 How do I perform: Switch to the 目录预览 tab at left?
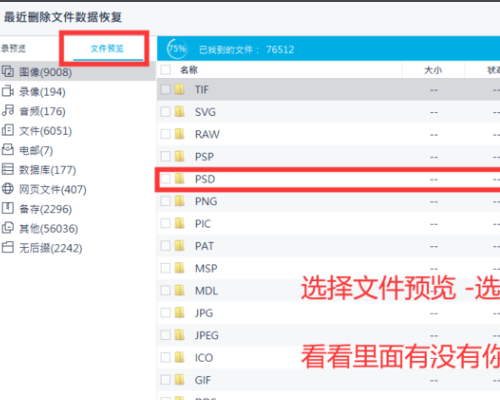[x=13, y=49]
